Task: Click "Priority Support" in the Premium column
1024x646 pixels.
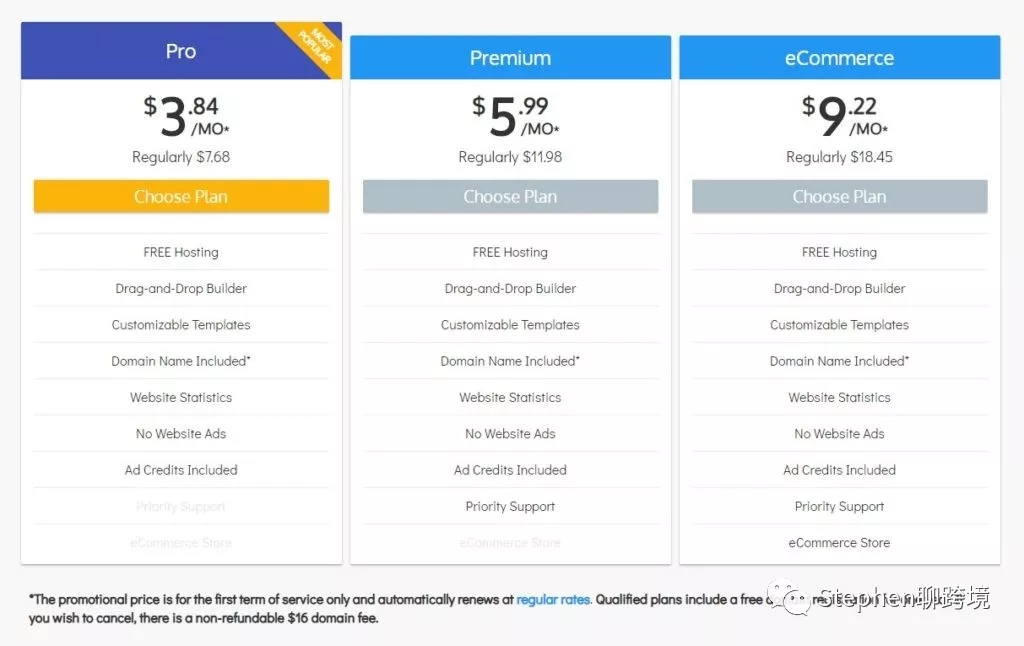Action: click(510, 506)
